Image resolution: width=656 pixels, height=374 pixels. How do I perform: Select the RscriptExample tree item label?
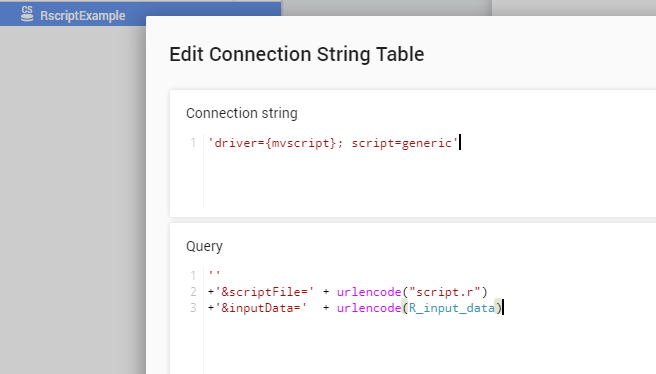82,16
